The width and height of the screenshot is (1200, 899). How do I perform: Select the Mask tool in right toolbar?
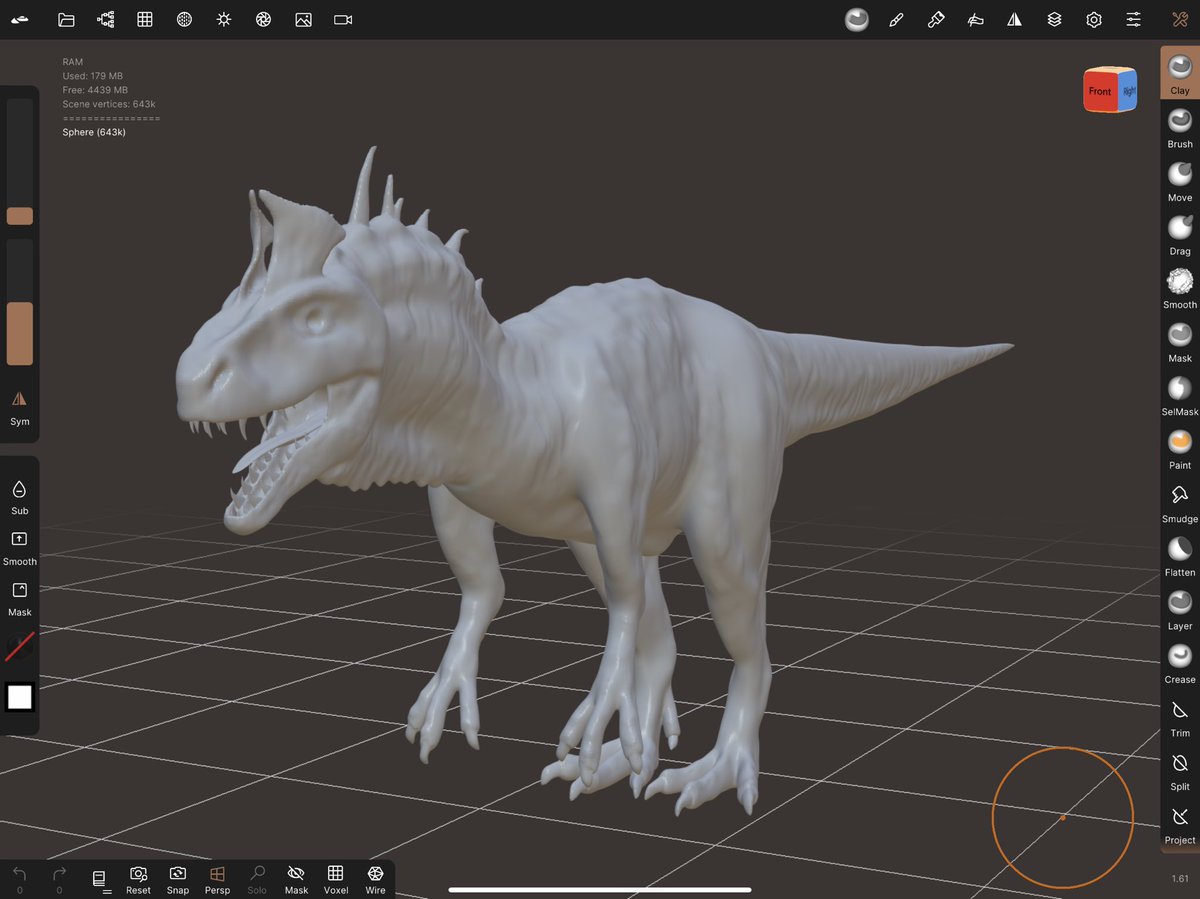pyautogui.click(x=1180, y=341)
